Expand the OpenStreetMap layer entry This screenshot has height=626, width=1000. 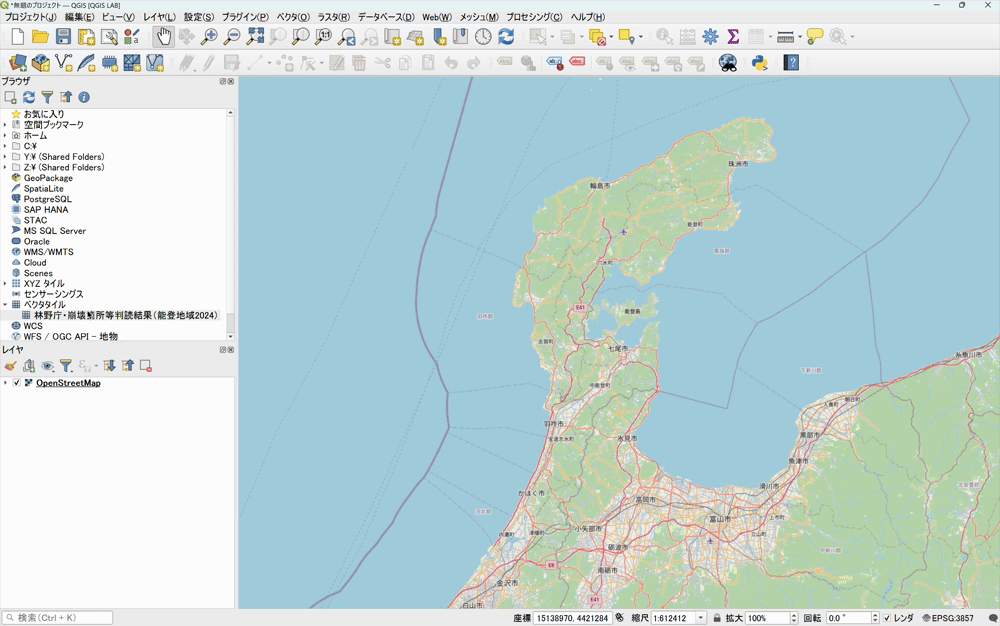click(5, 383)
